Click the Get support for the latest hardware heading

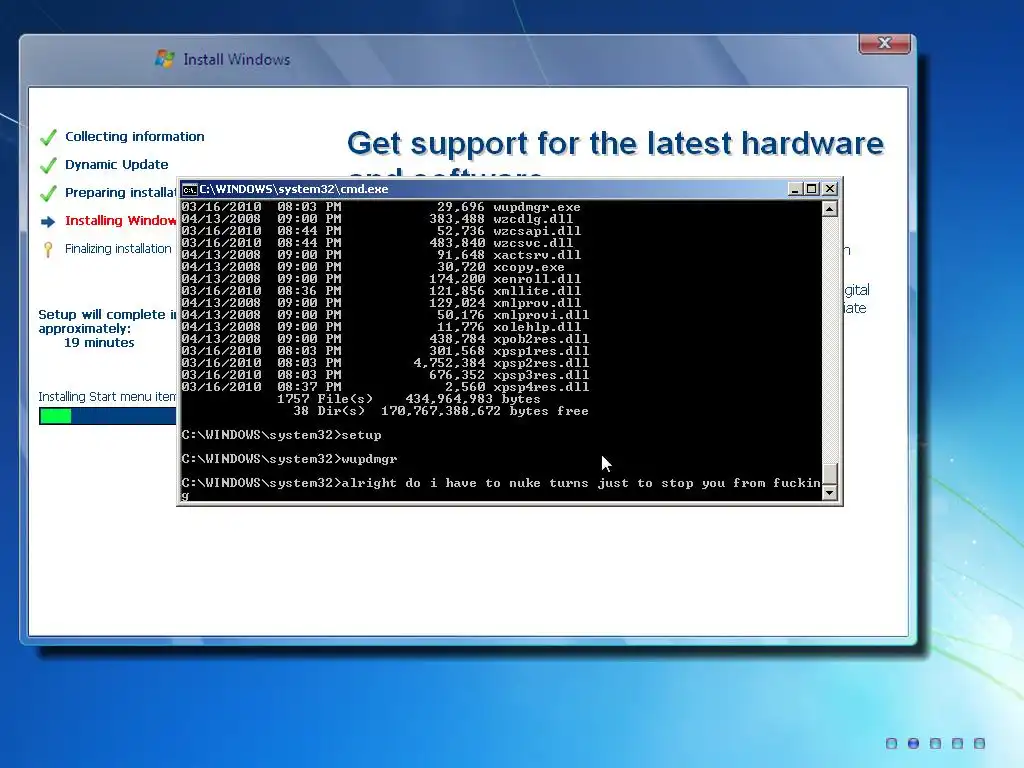615,144
